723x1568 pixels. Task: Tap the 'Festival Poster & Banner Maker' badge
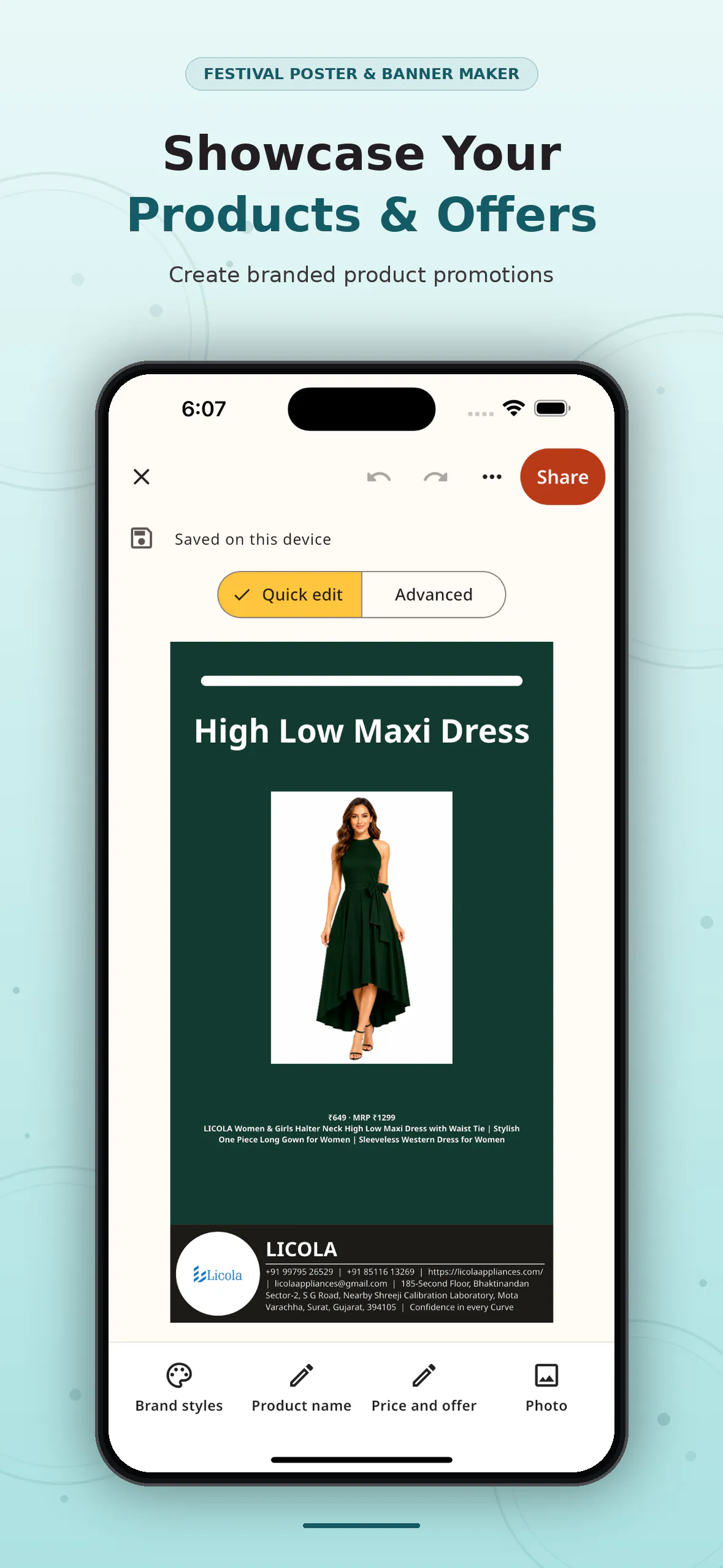[362, 74]
